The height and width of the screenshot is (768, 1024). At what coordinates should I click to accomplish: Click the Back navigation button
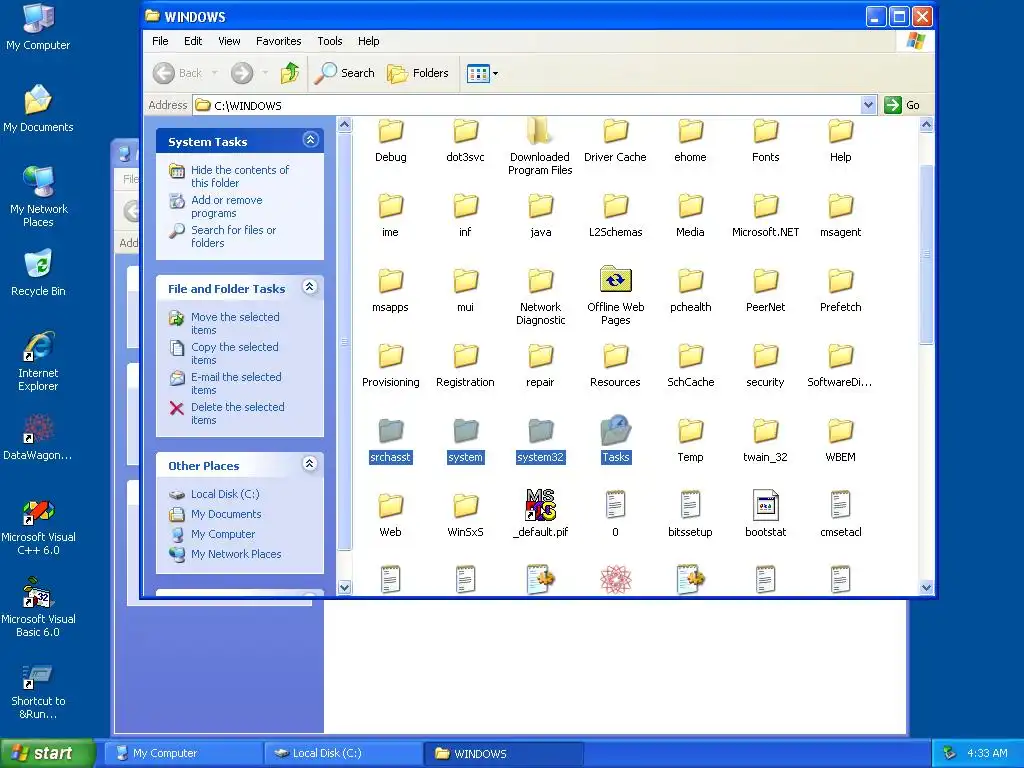(178, 73)
